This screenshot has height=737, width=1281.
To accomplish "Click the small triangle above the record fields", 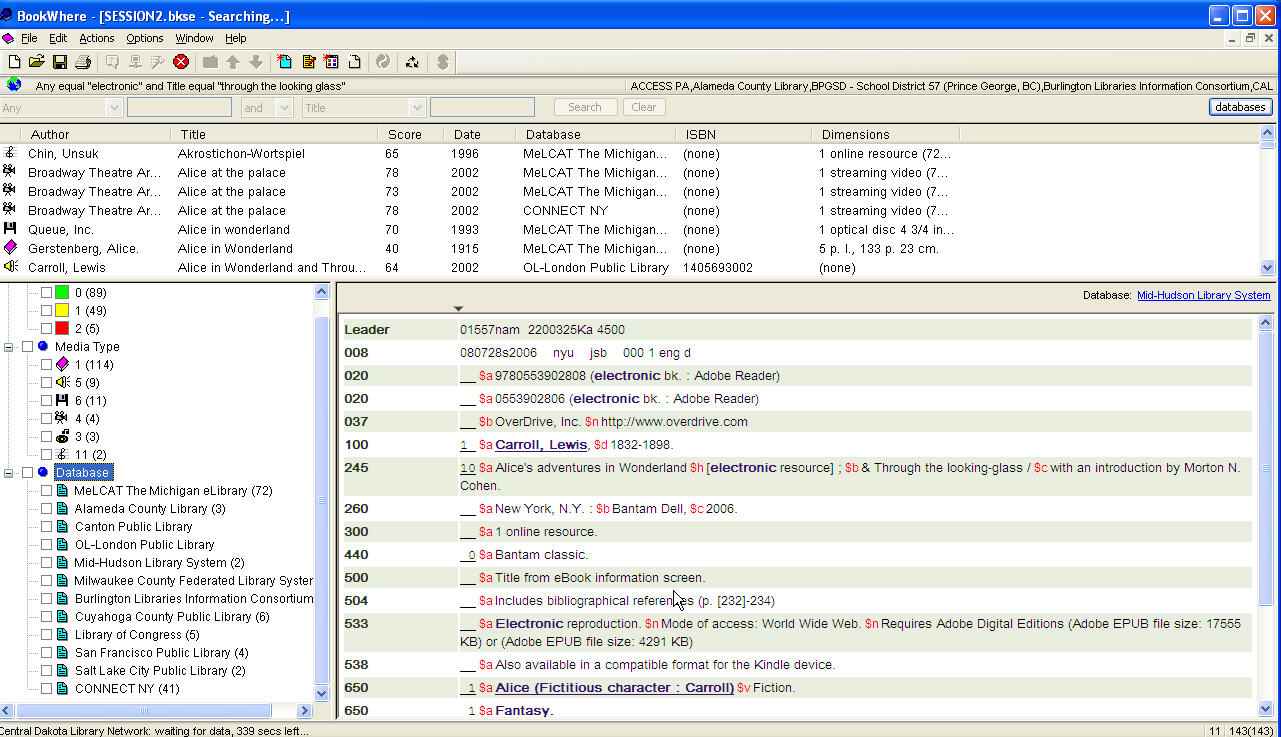I will click(458, 307).
